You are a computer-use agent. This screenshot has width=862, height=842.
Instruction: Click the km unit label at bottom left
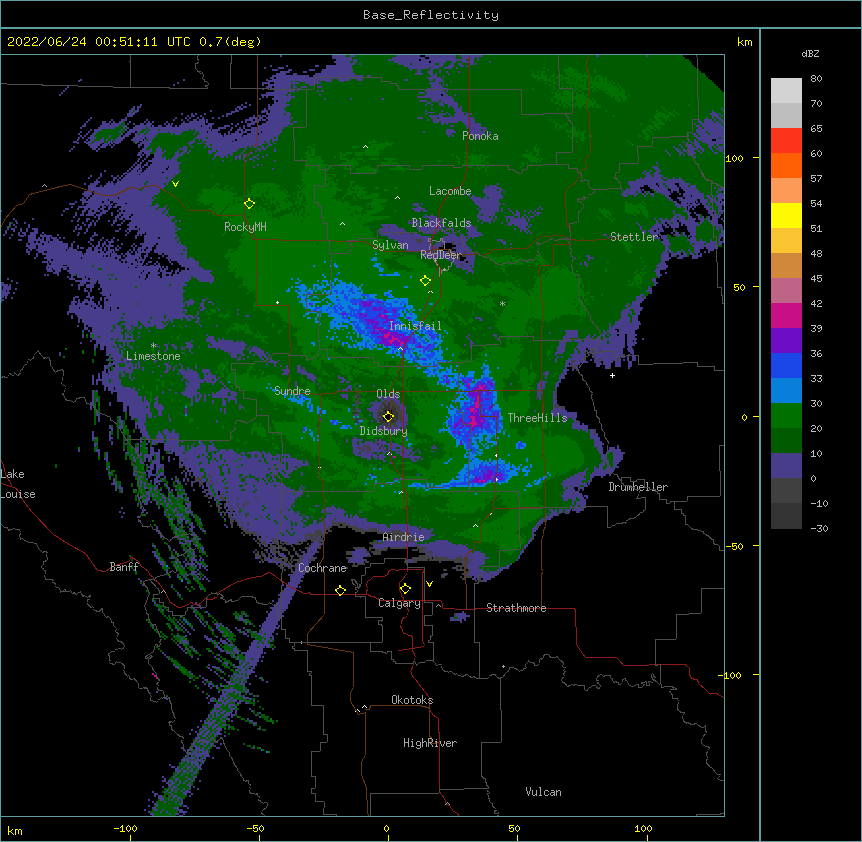click(x=15, y=831)
